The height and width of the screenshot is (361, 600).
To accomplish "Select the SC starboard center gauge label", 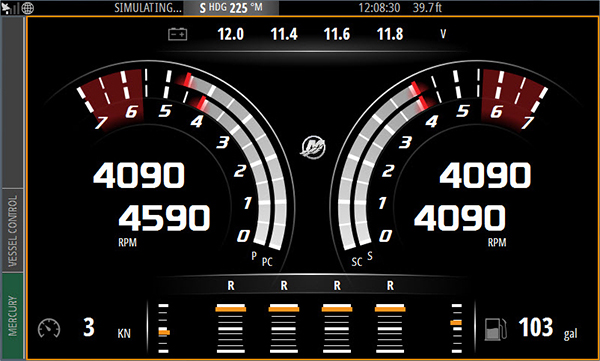I will click(x=357, y=262).
